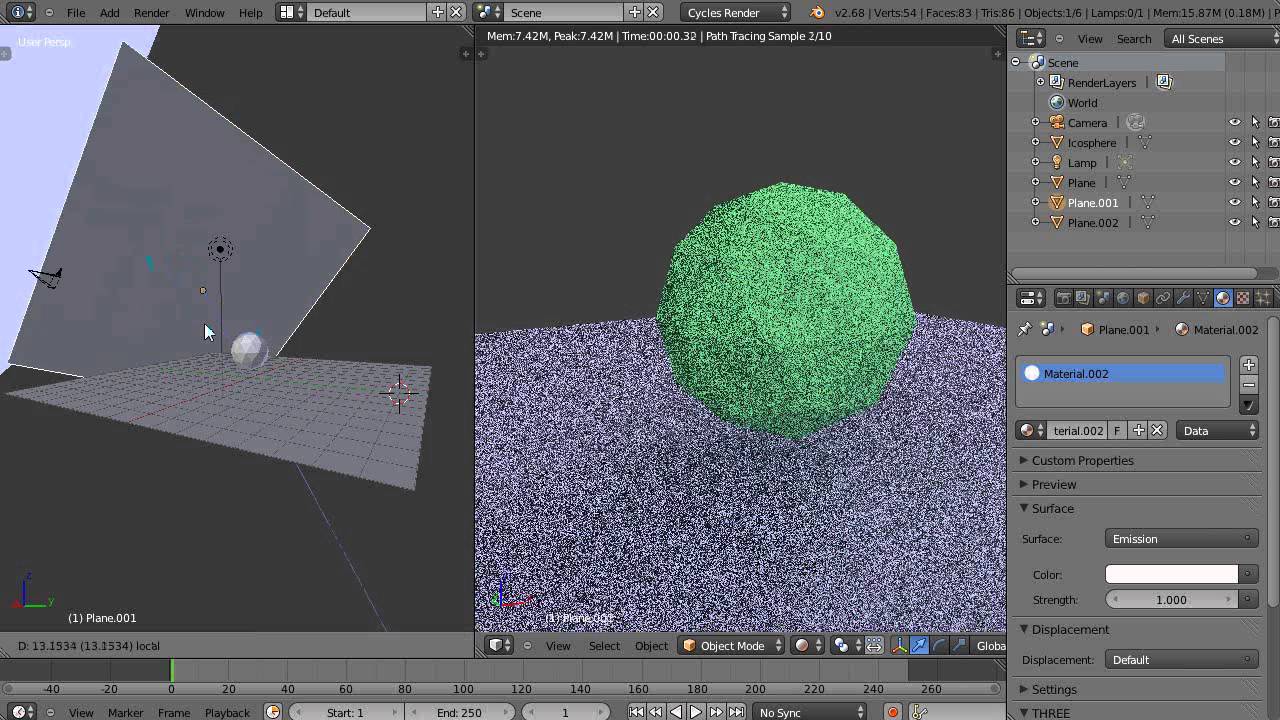Jump to the last frame of the timeline
Viewport: 1280px width, 720px height.
pos(736,712)
